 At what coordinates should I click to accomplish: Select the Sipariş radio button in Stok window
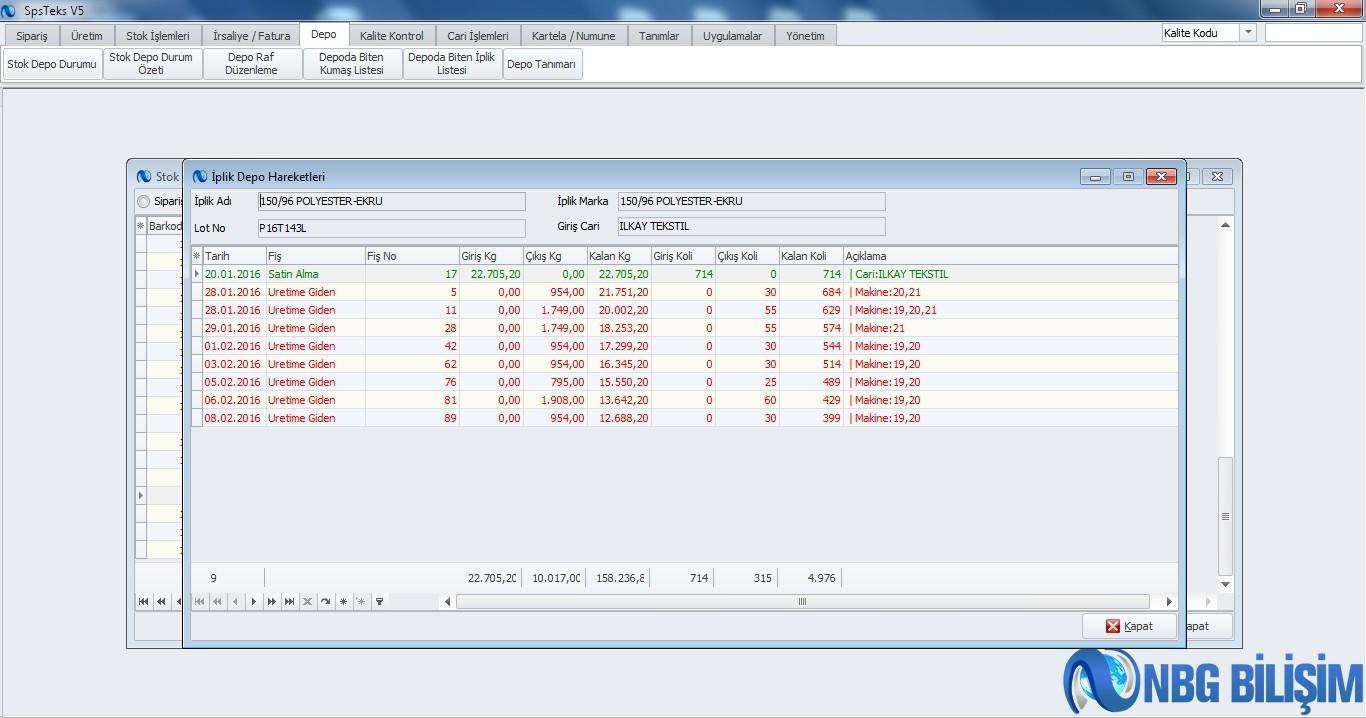click(143, 201)
